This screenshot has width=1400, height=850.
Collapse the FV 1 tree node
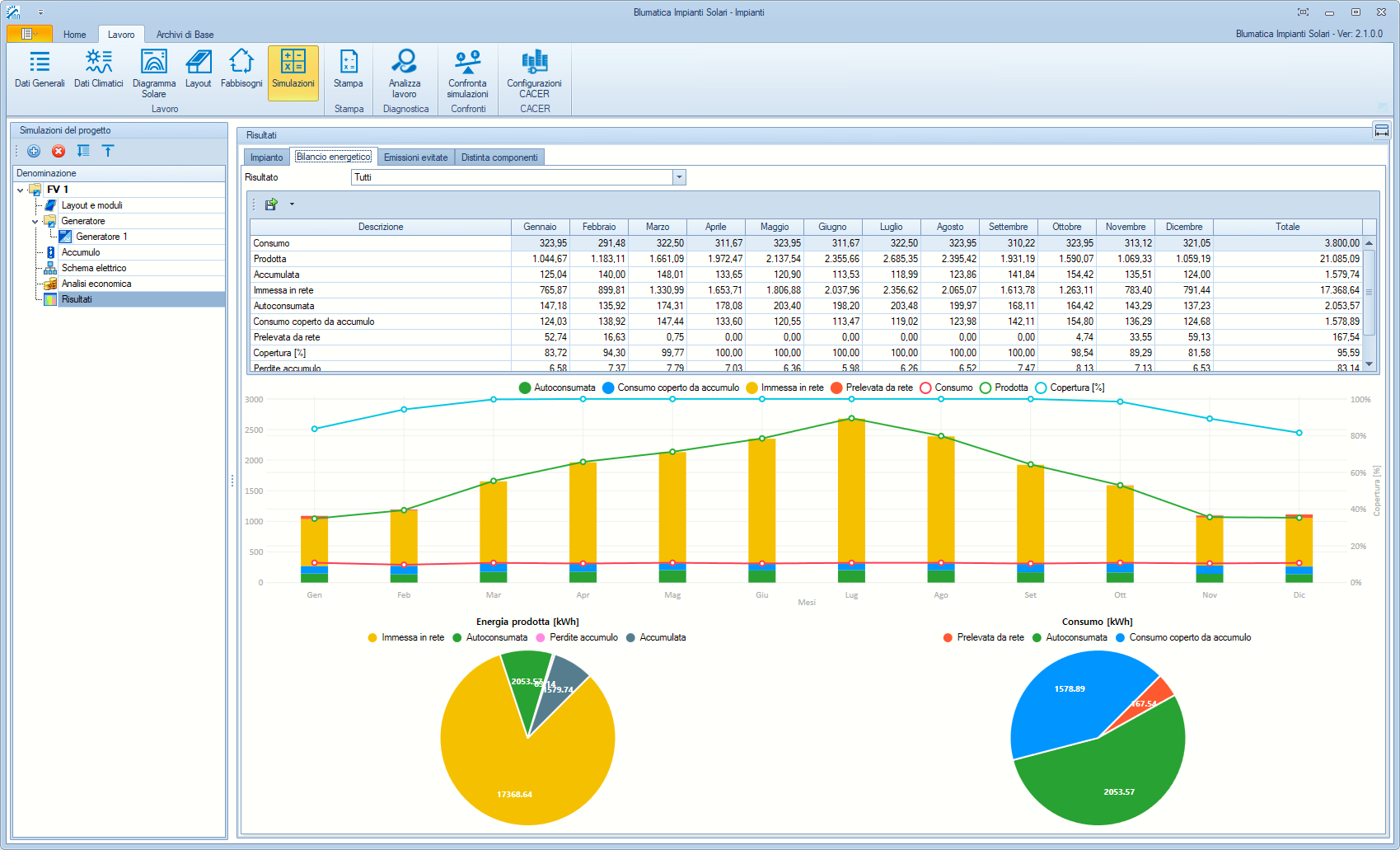[21, 190]
